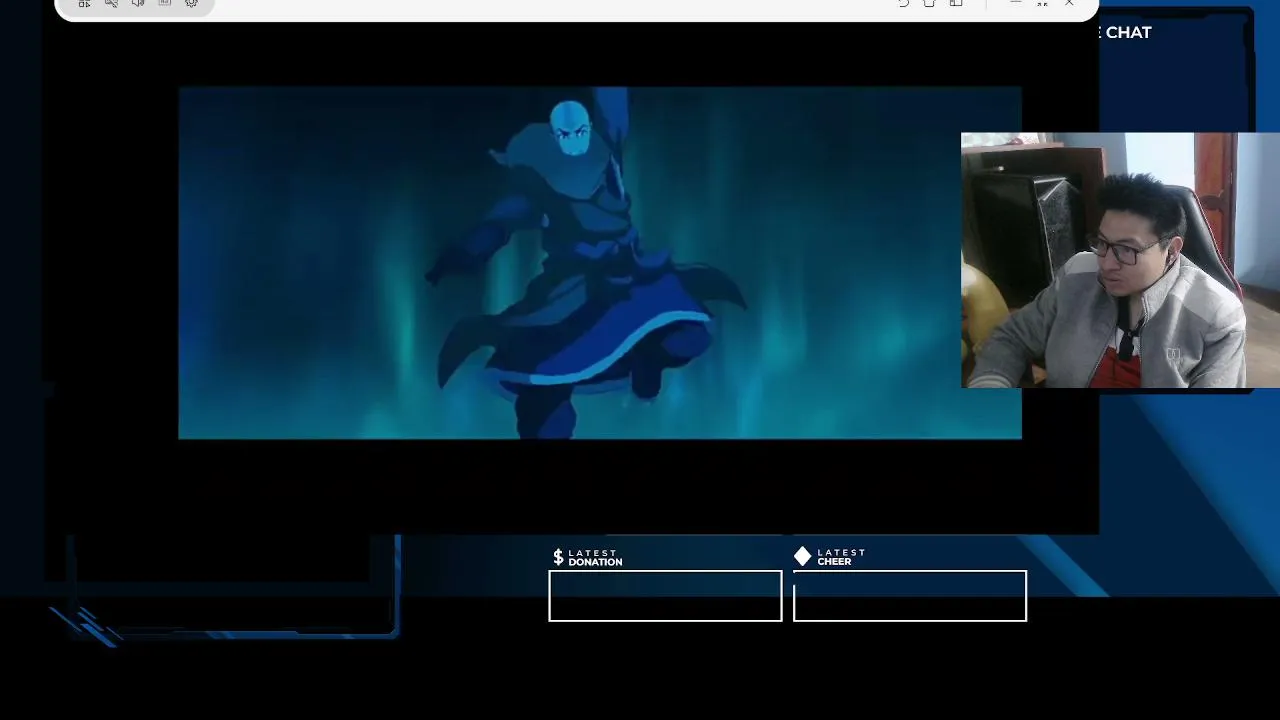Screen dimensions: 1280x720
Task: Click the empty Latest Donation box
Action: (665, 596)
